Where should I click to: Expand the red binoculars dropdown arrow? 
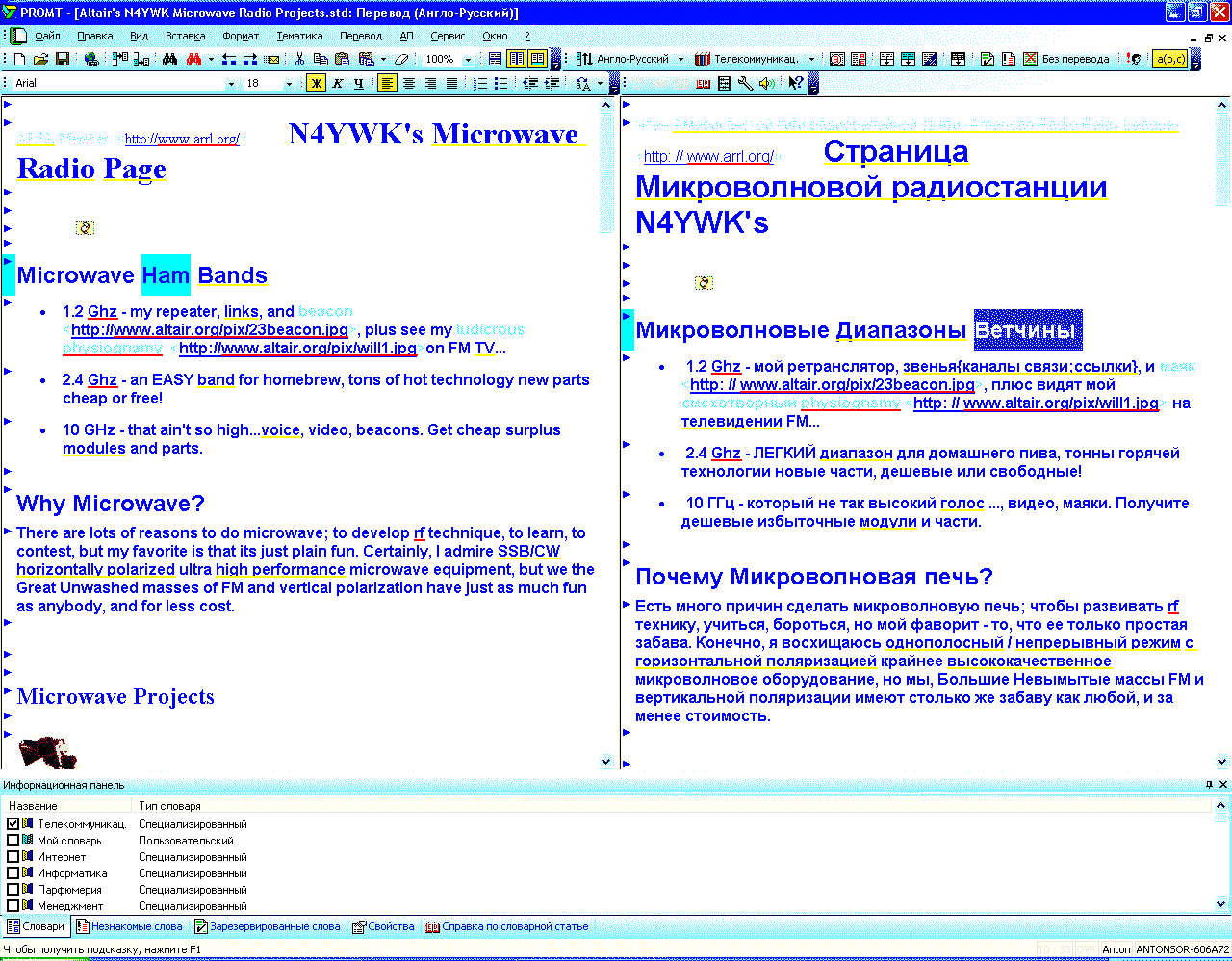pos(211,59)
